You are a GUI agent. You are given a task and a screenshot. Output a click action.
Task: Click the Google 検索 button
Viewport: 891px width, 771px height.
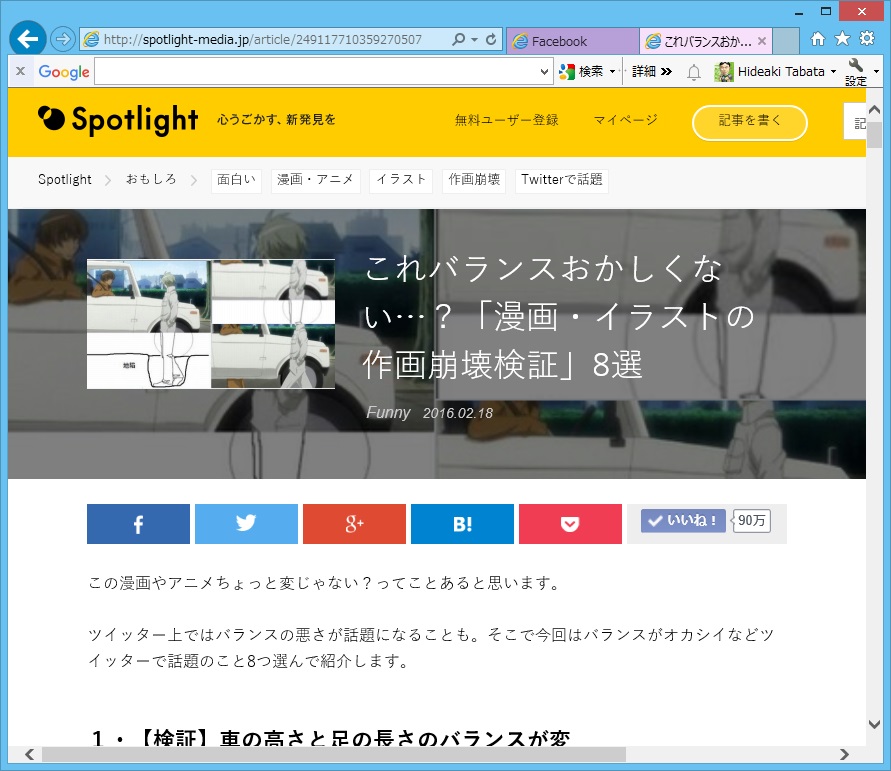click(581, 72)
